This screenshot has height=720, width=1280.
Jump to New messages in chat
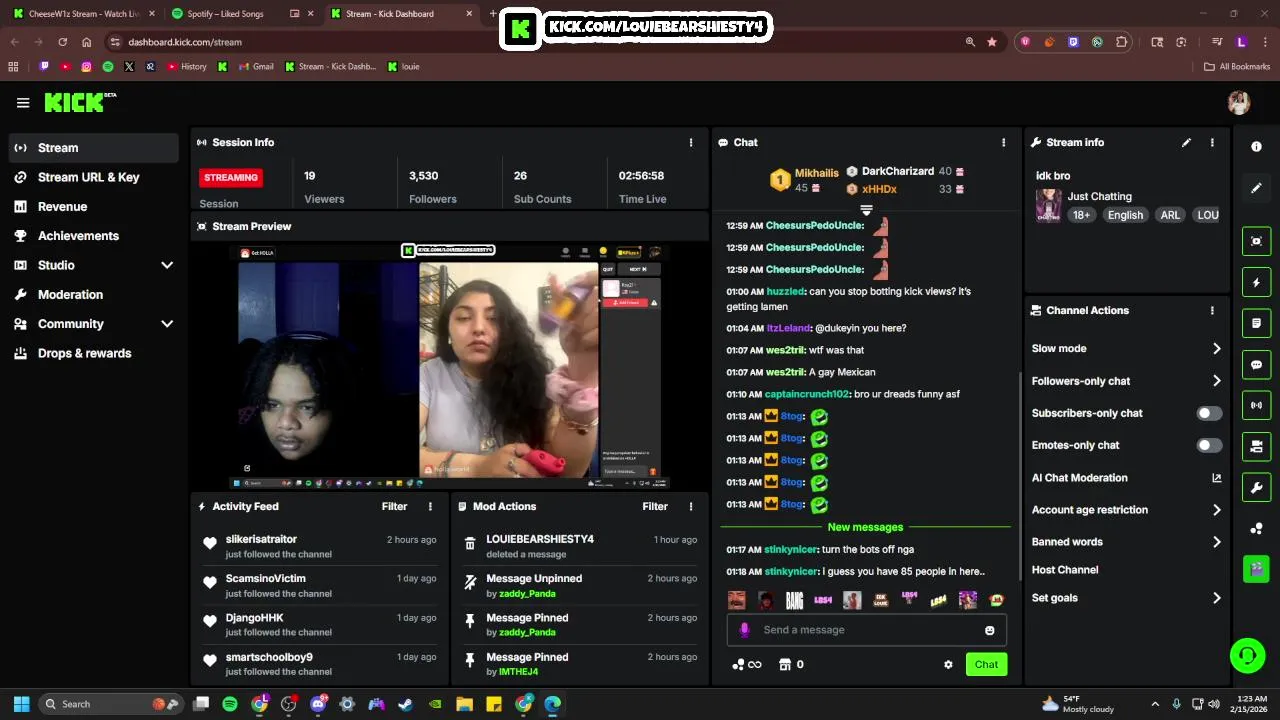[x=865, y=527]
